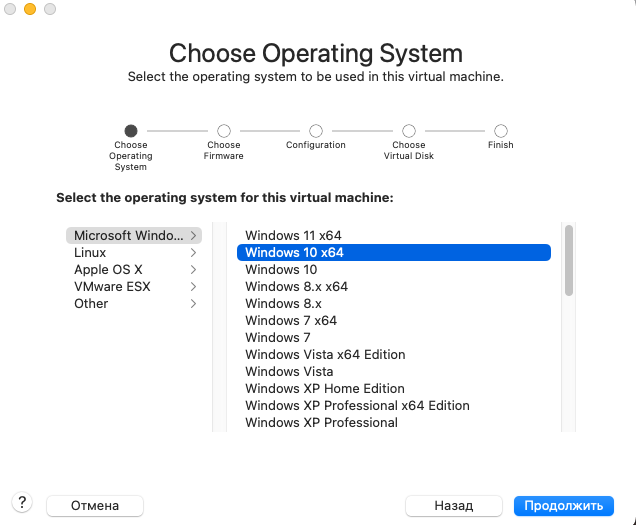Screen dimensions: 636x525
Task: Expand the VMware ESX chevron
Action: click(x=193, y=287)
